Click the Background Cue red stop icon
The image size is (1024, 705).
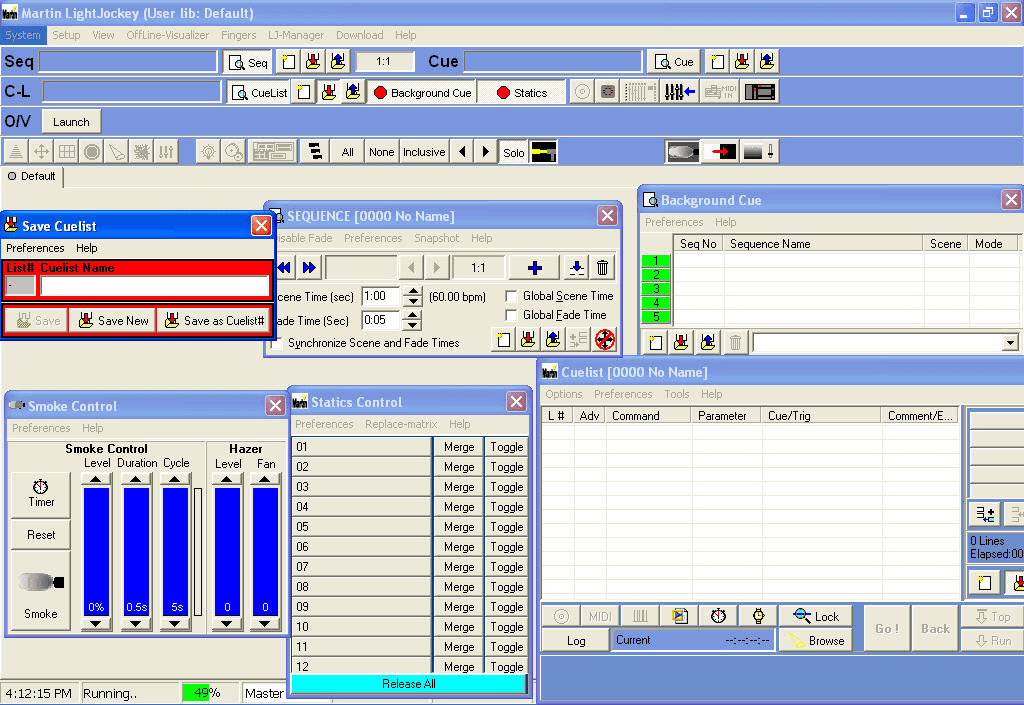380,93
